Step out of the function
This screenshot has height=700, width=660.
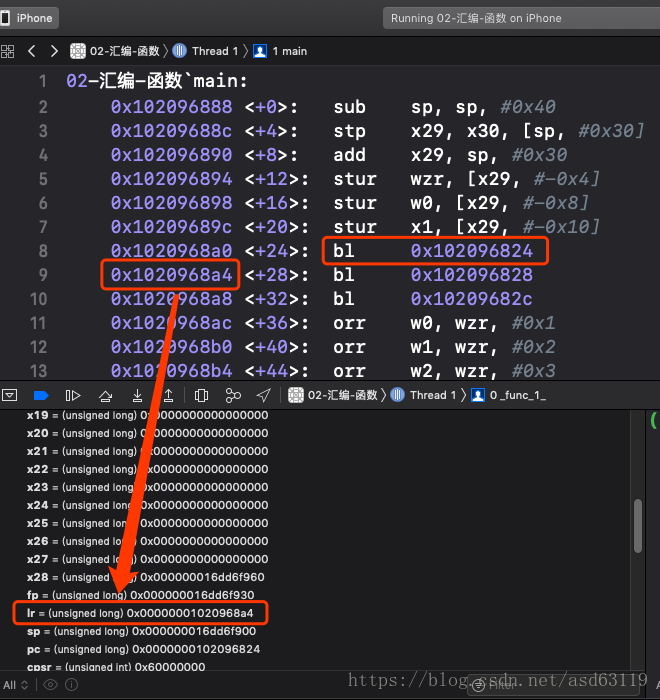pyautogui.click(x=168, y=395)
